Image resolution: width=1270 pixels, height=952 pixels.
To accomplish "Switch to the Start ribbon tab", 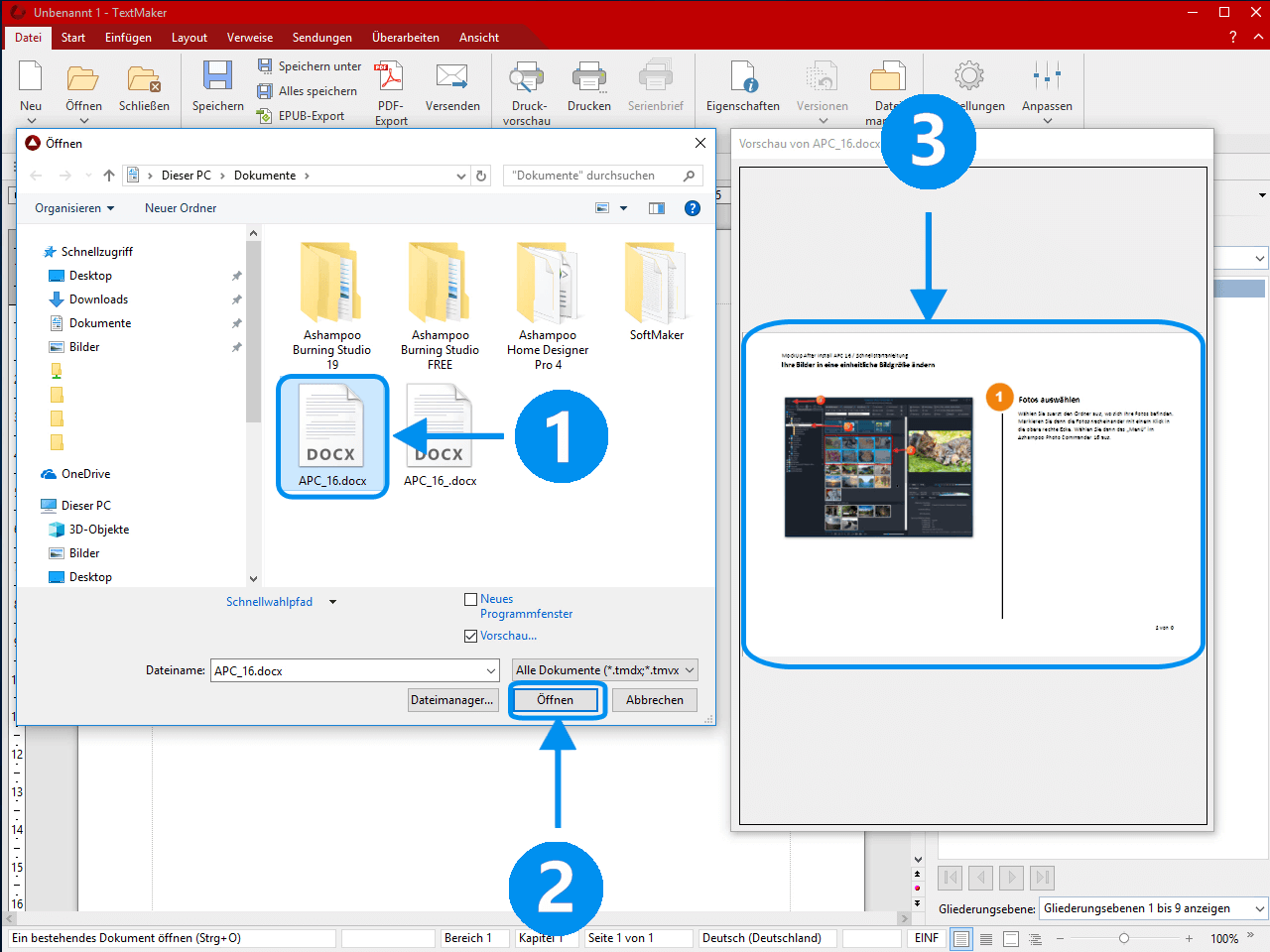I will [73, 38].
